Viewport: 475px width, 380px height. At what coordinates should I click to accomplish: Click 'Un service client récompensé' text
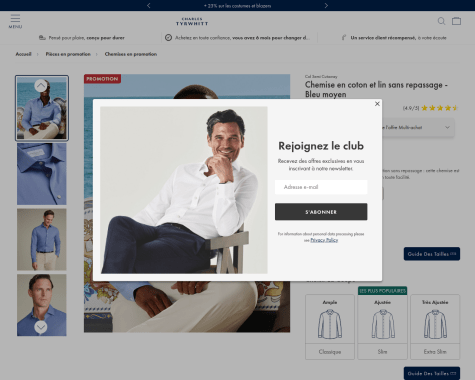383,38
